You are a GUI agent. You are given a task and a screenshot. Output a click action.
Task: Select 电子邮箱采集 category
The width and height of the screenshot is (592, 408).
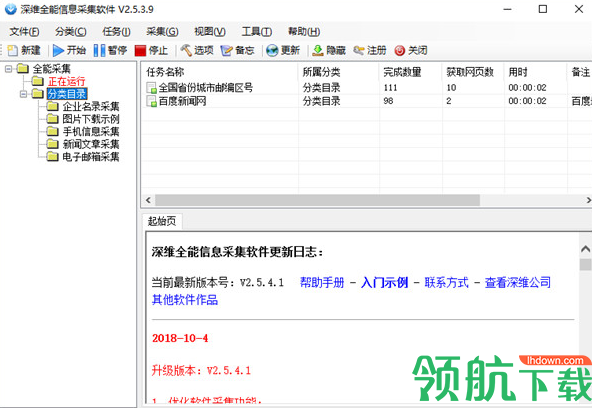click(91, 157)
